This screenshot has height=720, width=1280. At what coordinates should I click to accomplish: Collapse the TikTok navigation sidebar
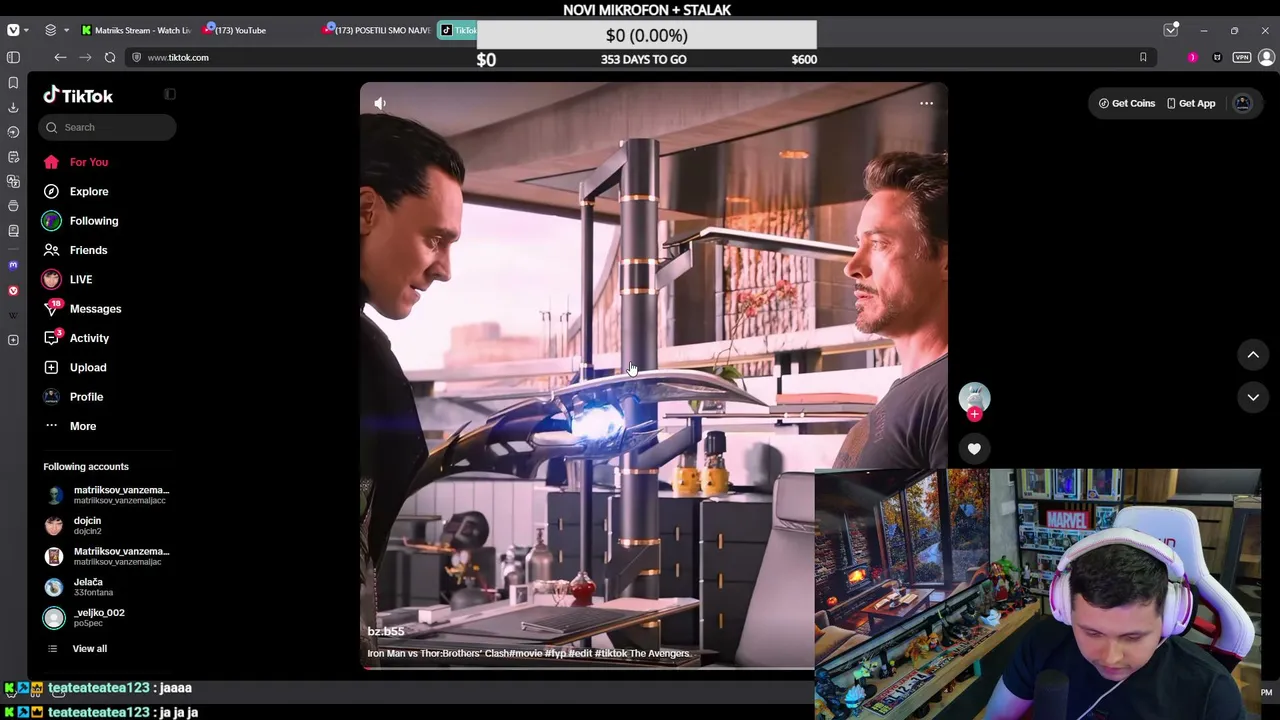tap(170, 95)
